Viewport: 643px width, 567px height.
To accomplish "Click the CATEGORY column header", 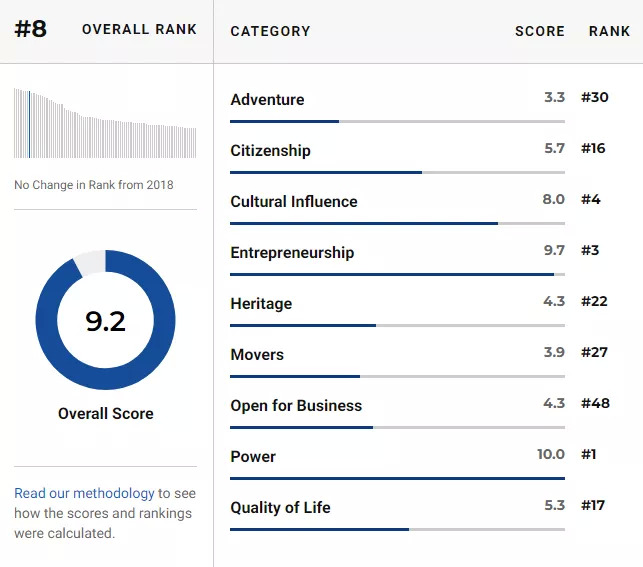I will 270,31.
